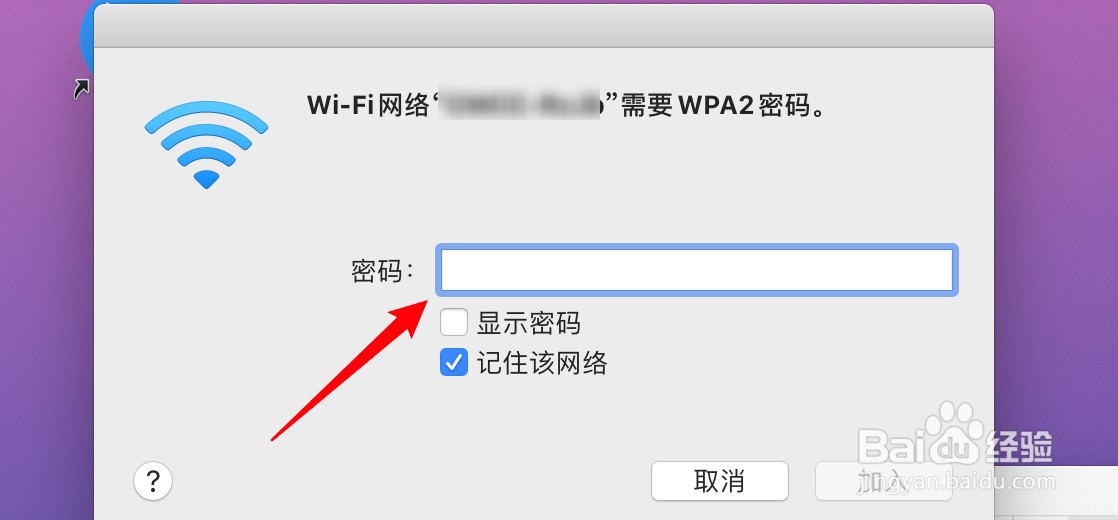Click the 显示密码 label text
Screen dimensions: 1118x520
[x=528, y=323]
